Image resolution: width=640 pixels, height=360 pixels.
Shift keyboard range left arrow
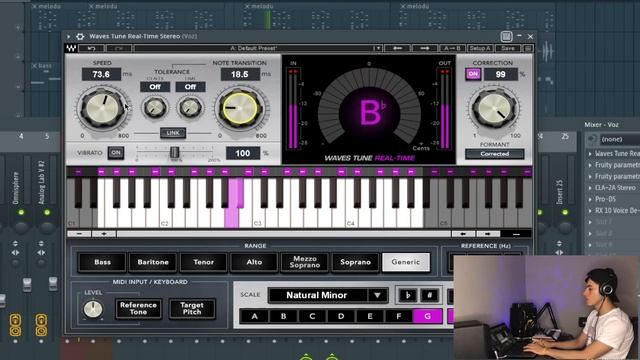click(x=463, y=234)
